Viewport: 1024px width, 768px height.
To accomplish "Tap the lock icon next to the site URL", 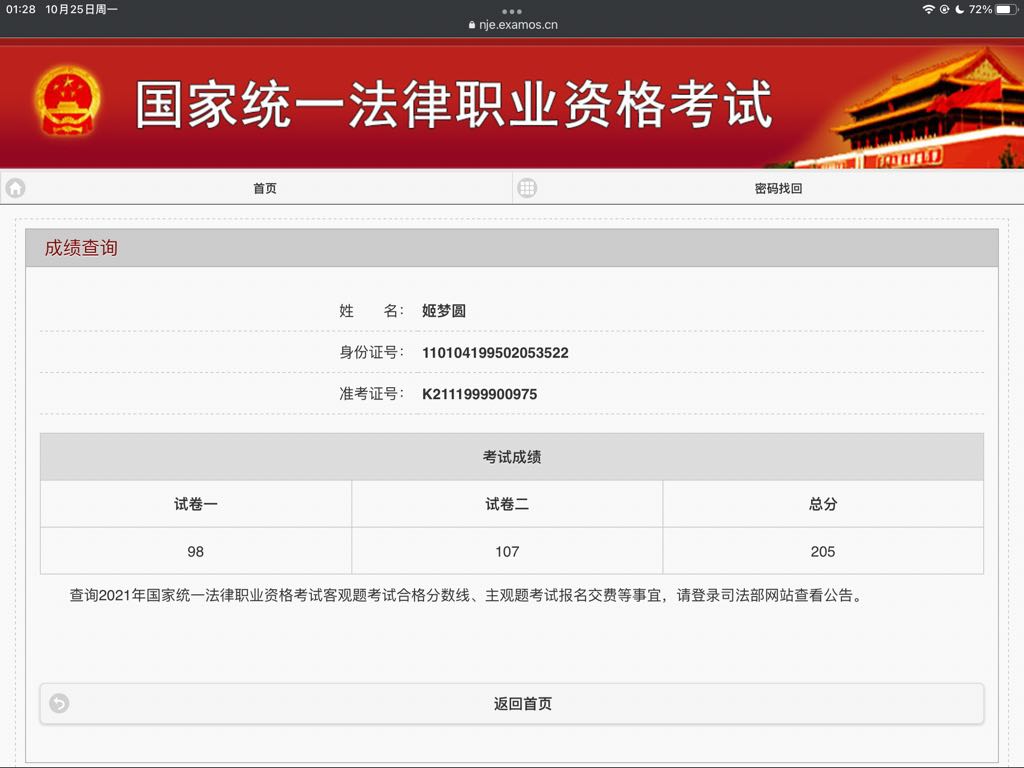I will point(472,25).
